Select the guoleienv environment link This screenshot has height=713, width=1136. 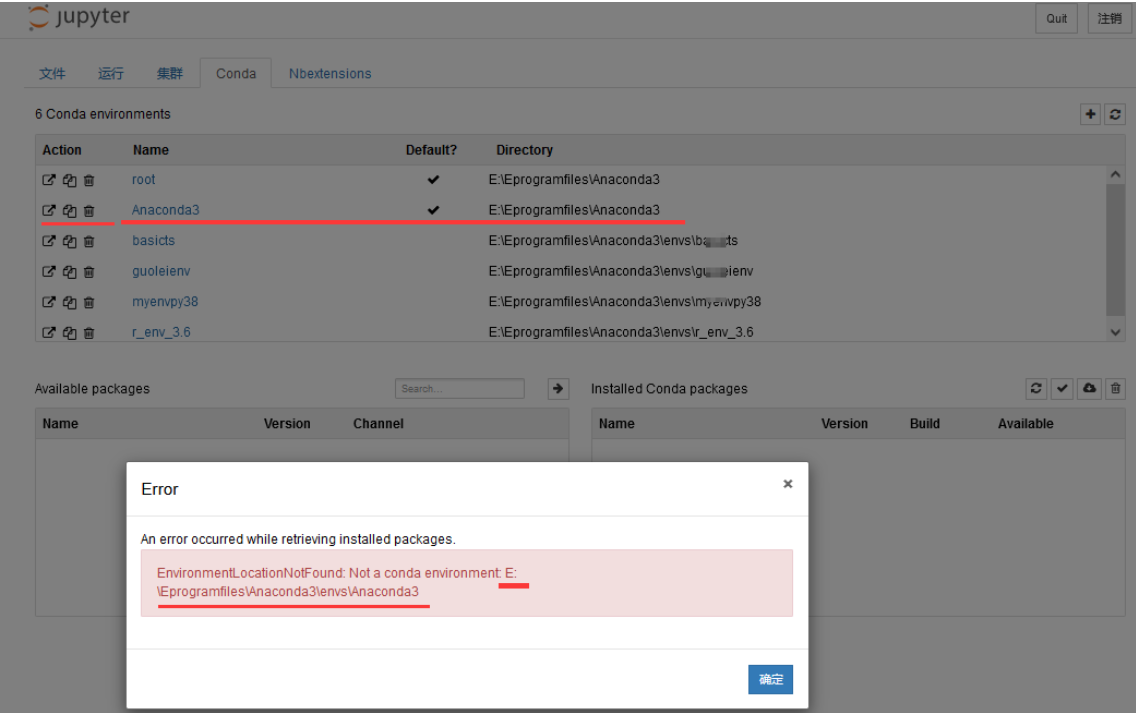[x=161, y=270]
